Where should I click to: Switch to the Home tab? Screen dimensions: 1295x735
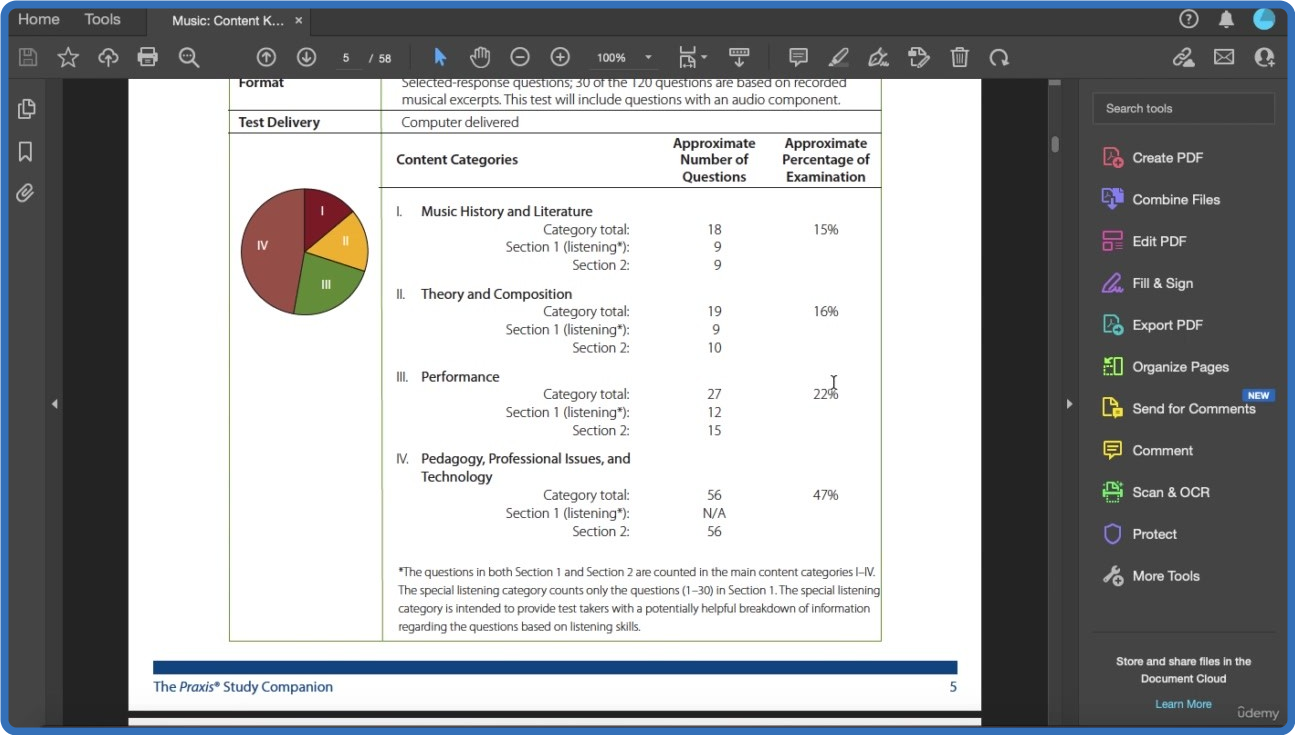click(39, 19)
